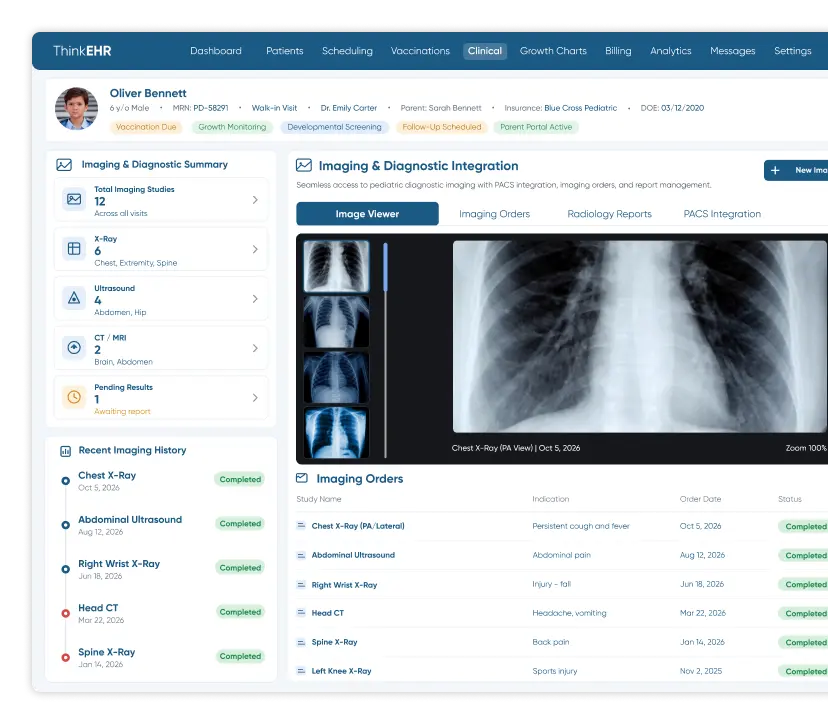Viewport: 828px width, 724px height.
Task: Switch to the PACS Integration tab
Action: (722, 214)
